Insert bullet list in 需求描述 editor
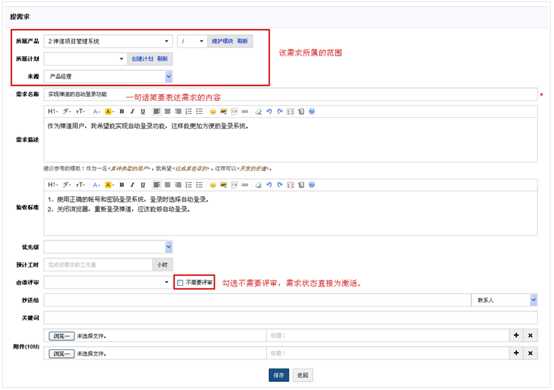 click(x=200, y=111)
